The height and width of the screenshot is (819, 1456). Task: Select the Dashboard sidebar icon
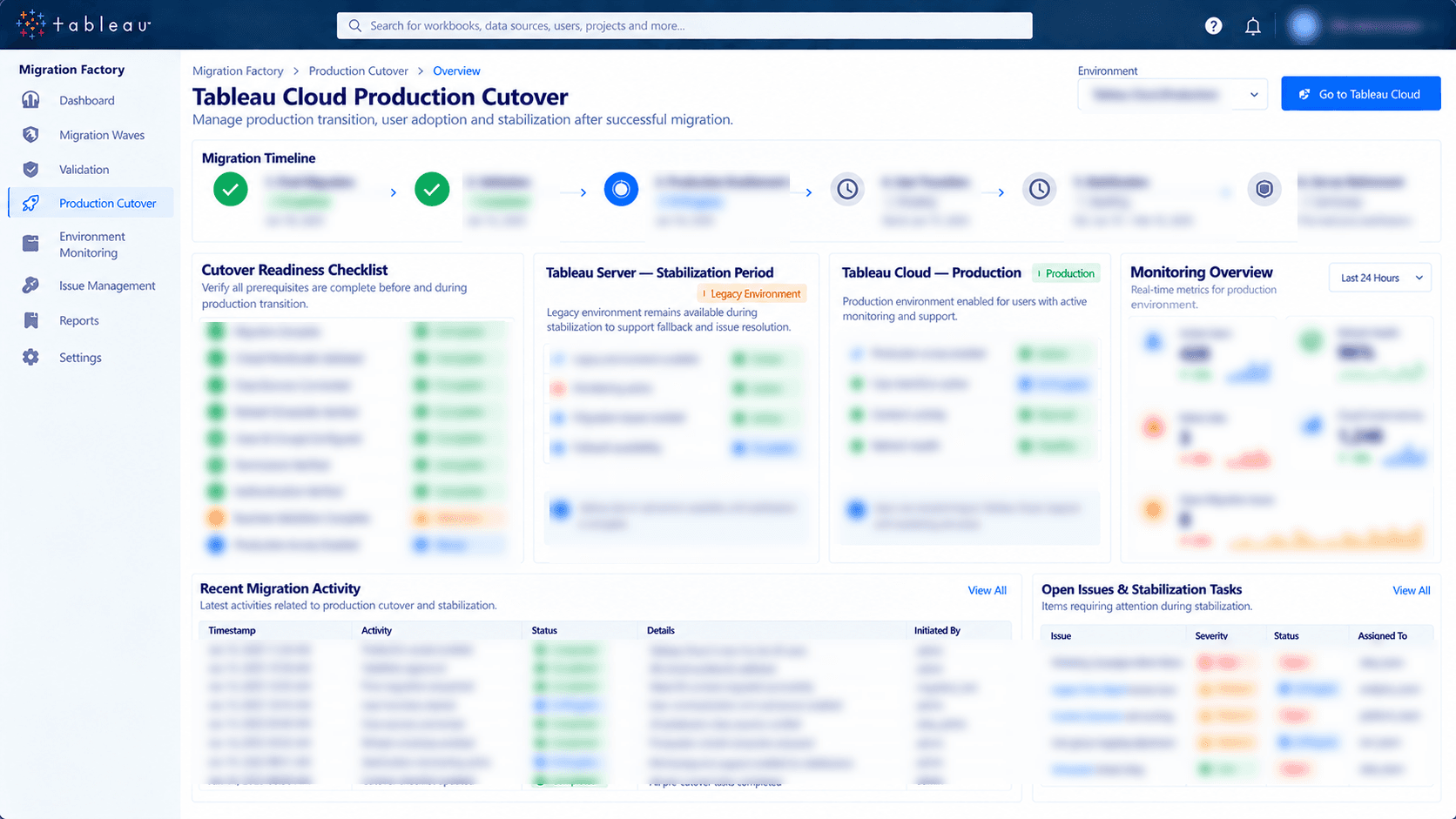tap(30, 100)
